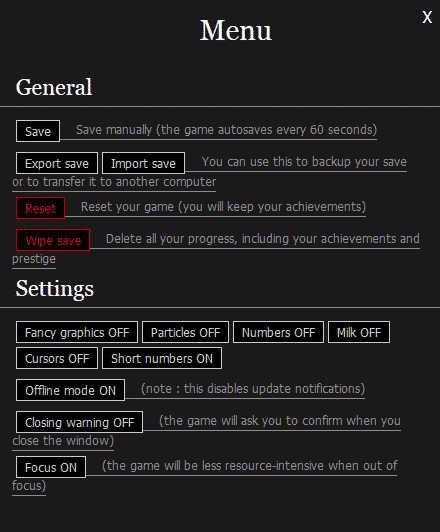
Task: Toggle Fancy graphics setting
Action: pos(77,332)
